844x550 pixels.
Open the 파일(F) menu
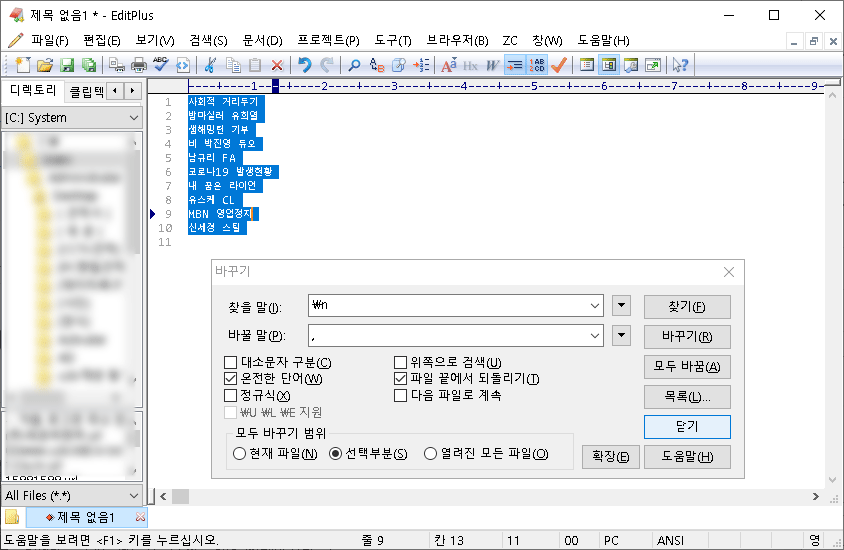pyautogui.click(x=50, y=40)
